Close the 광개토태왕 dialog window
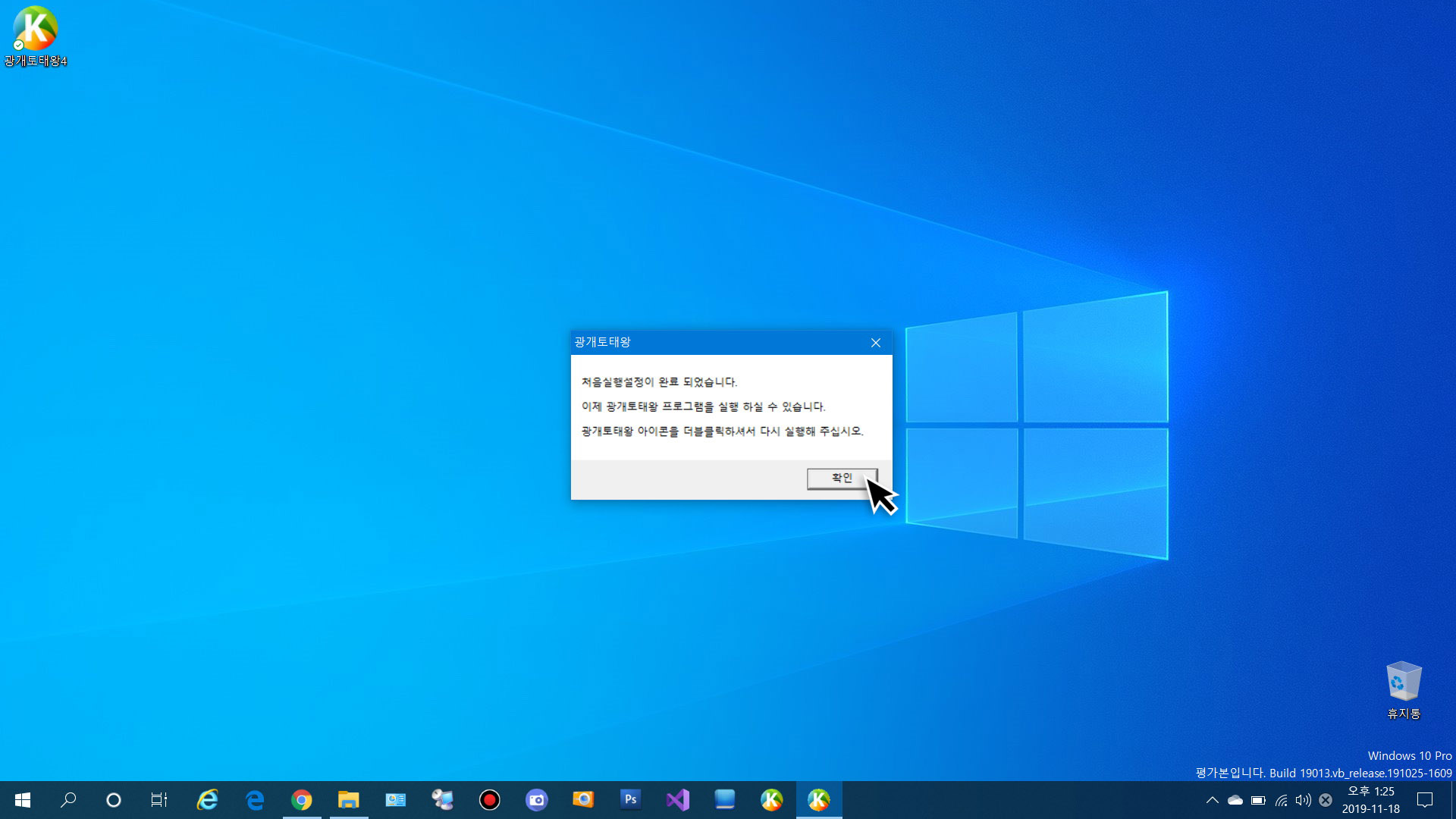Viewport: 1456px width, 819px height. 876,343
